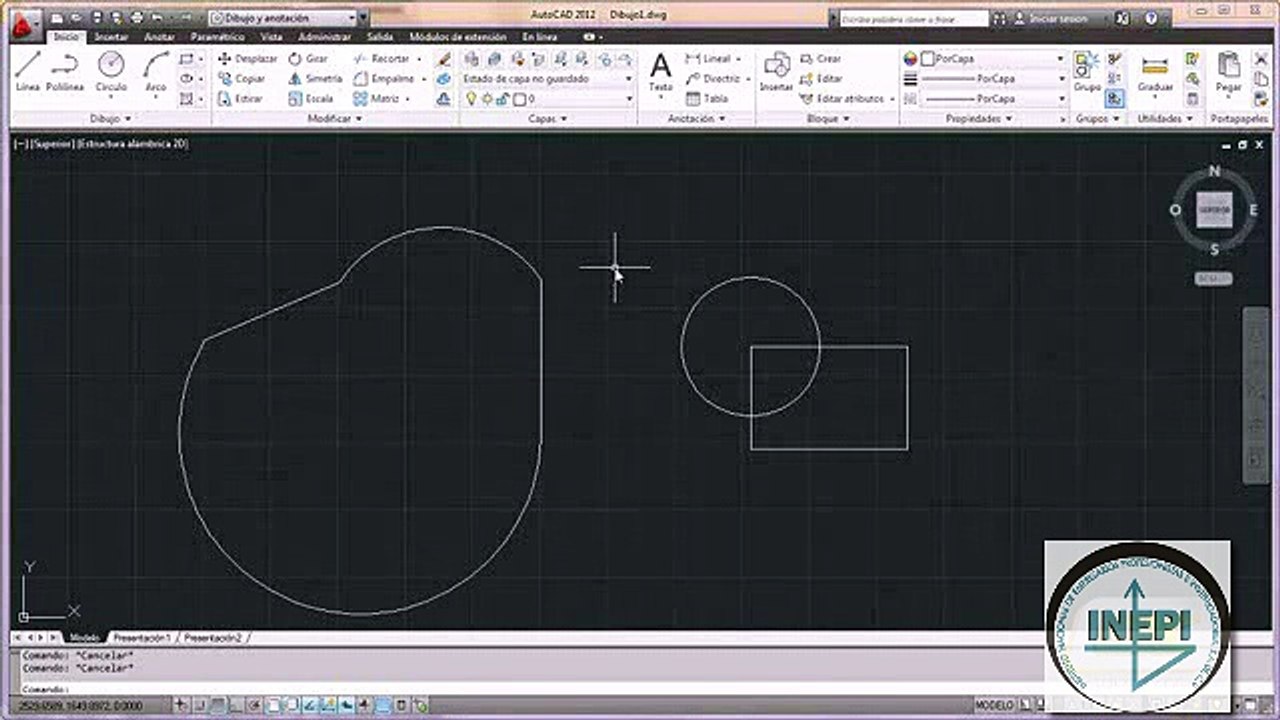Go to the Salida ribbon tab

(x=380, y=37)
